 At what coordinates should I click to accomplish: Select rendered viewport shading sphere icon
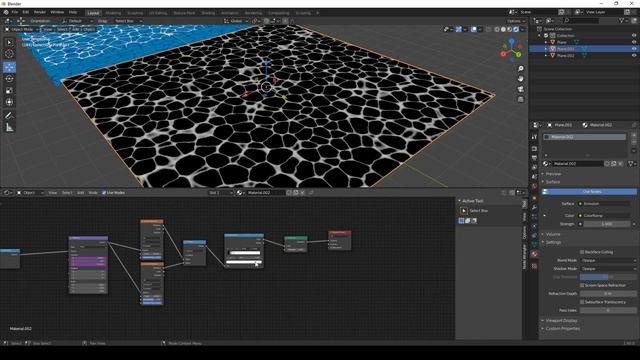click(x=516, y=29)
